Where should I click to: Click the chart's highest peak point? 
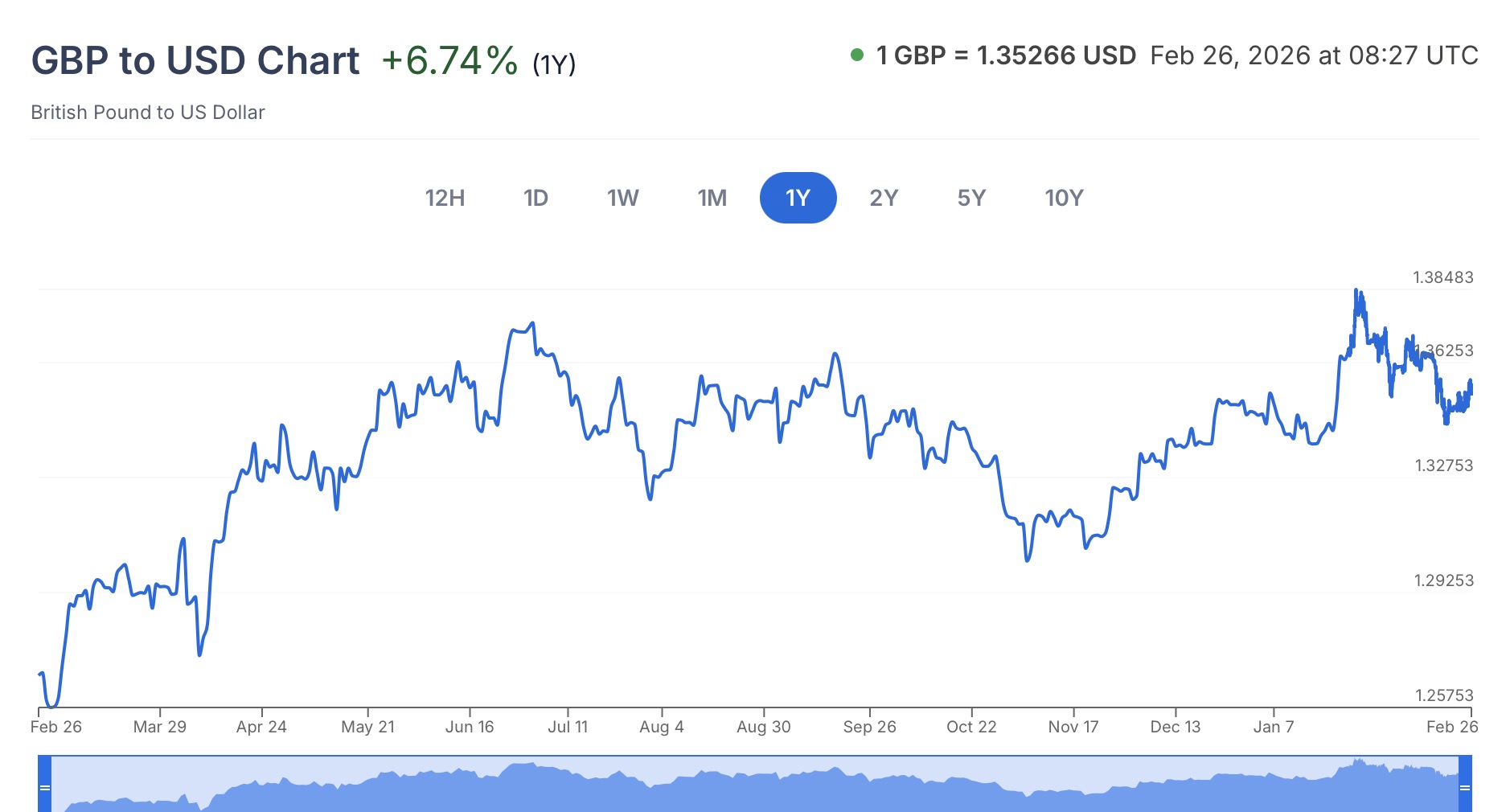click(1356, 290)
